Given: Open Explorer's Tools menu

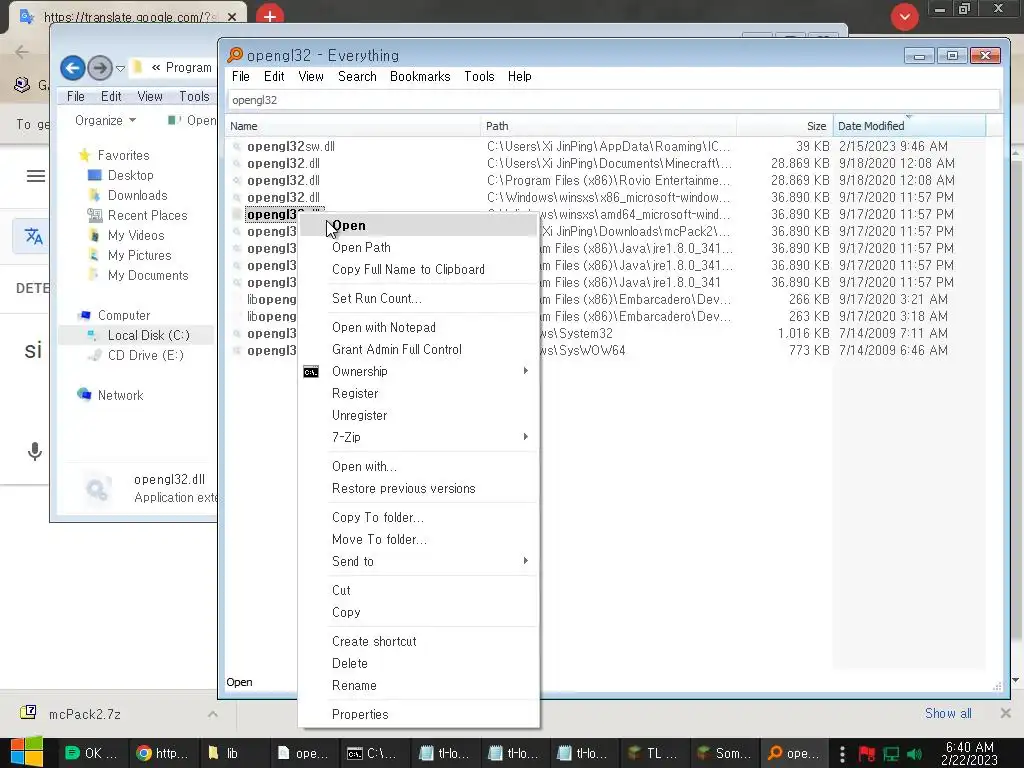Looking at the screenshot, I should [194, 96].
